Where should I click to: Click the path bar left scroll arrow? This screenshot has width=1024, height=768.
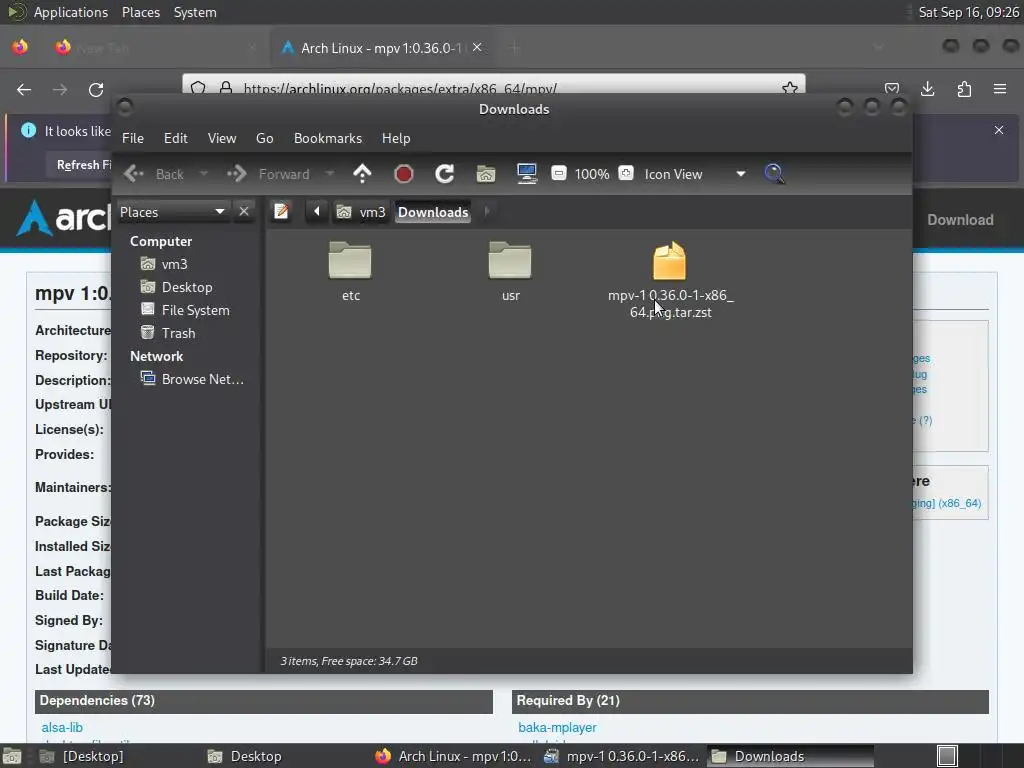coord(317,212)
